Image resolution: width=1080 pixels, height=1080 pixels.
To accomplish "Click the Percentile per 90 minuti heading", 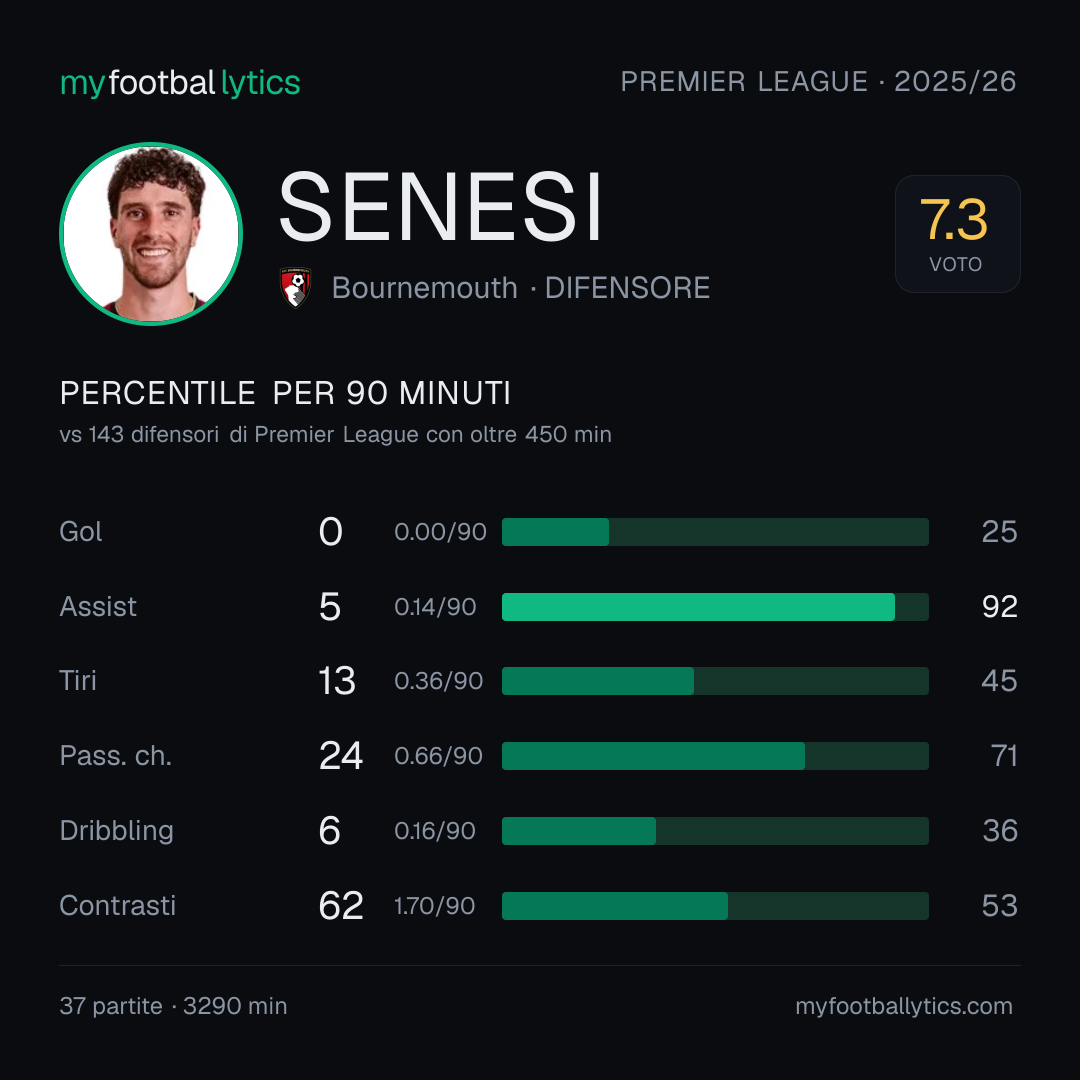I will click(285, 393).
